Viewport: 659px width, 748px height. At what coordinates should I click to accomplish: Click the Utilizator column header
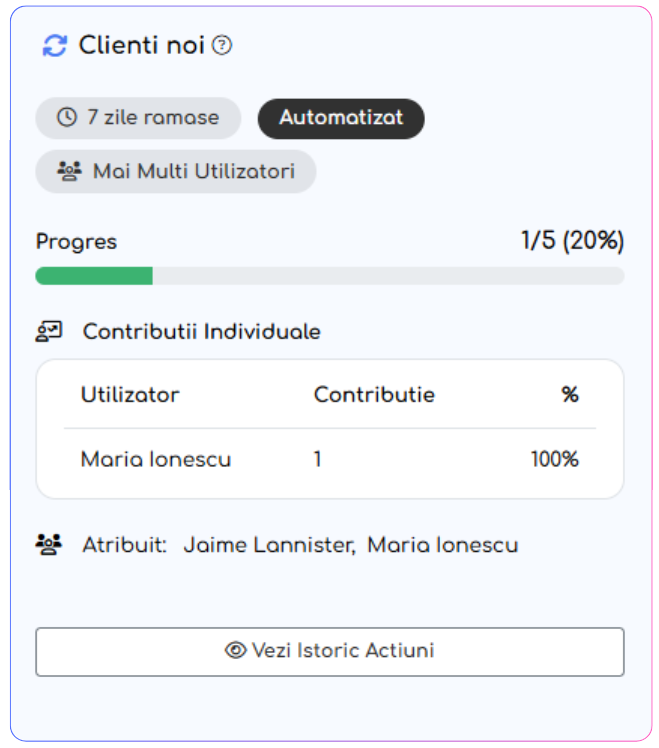(x=130, y=394)
